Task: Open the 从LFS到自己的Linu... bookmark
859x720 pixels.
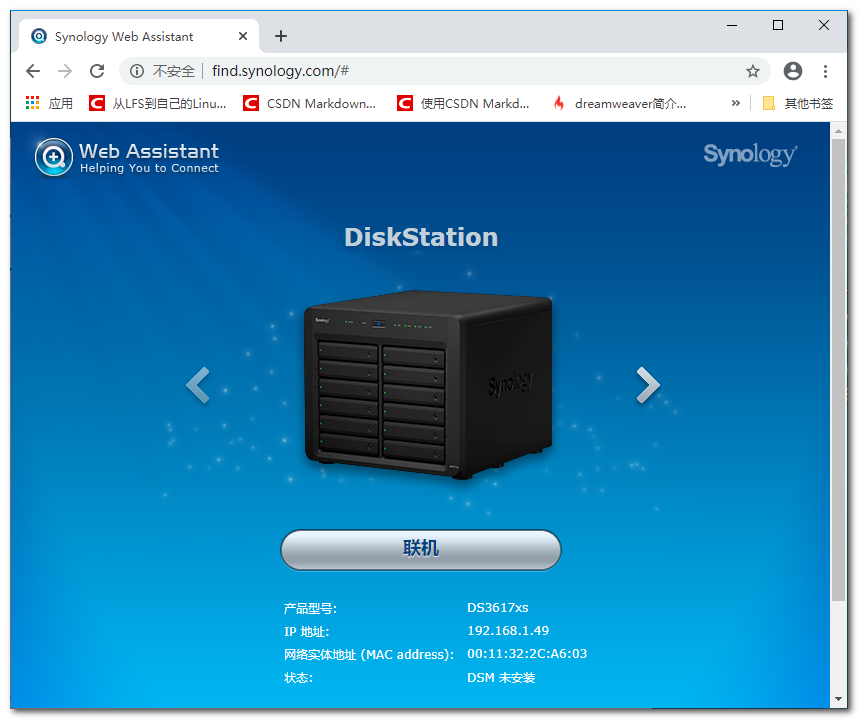Action: (x=158, y=103)
